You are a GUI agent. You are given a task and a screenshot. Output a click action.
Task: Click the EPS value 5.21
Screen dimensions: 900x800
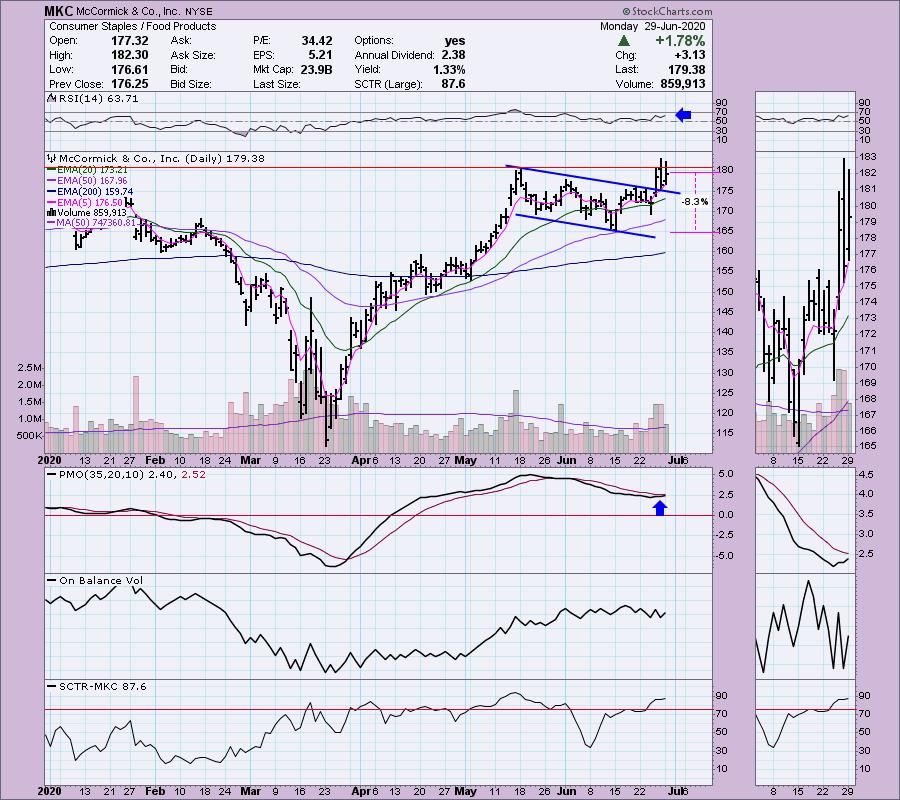[x=320, y=55]
